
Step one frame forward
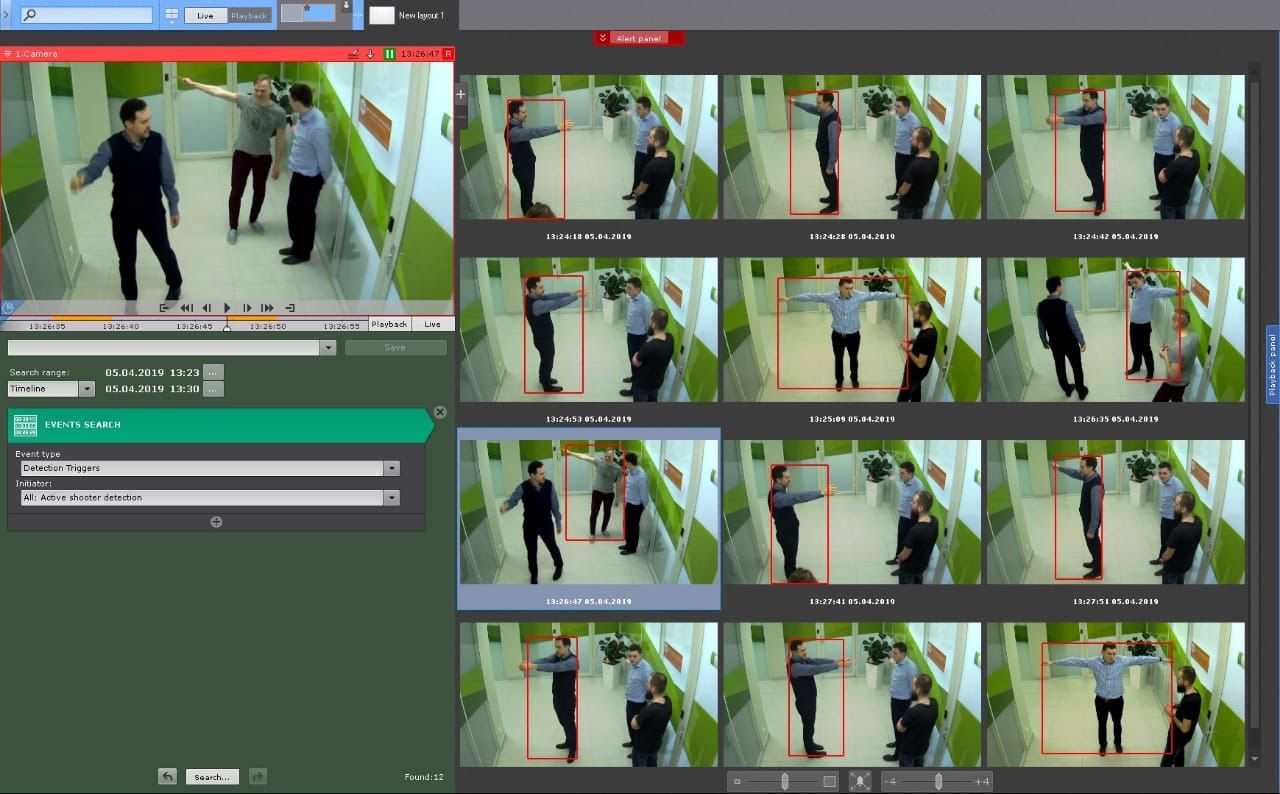(247, 308)
